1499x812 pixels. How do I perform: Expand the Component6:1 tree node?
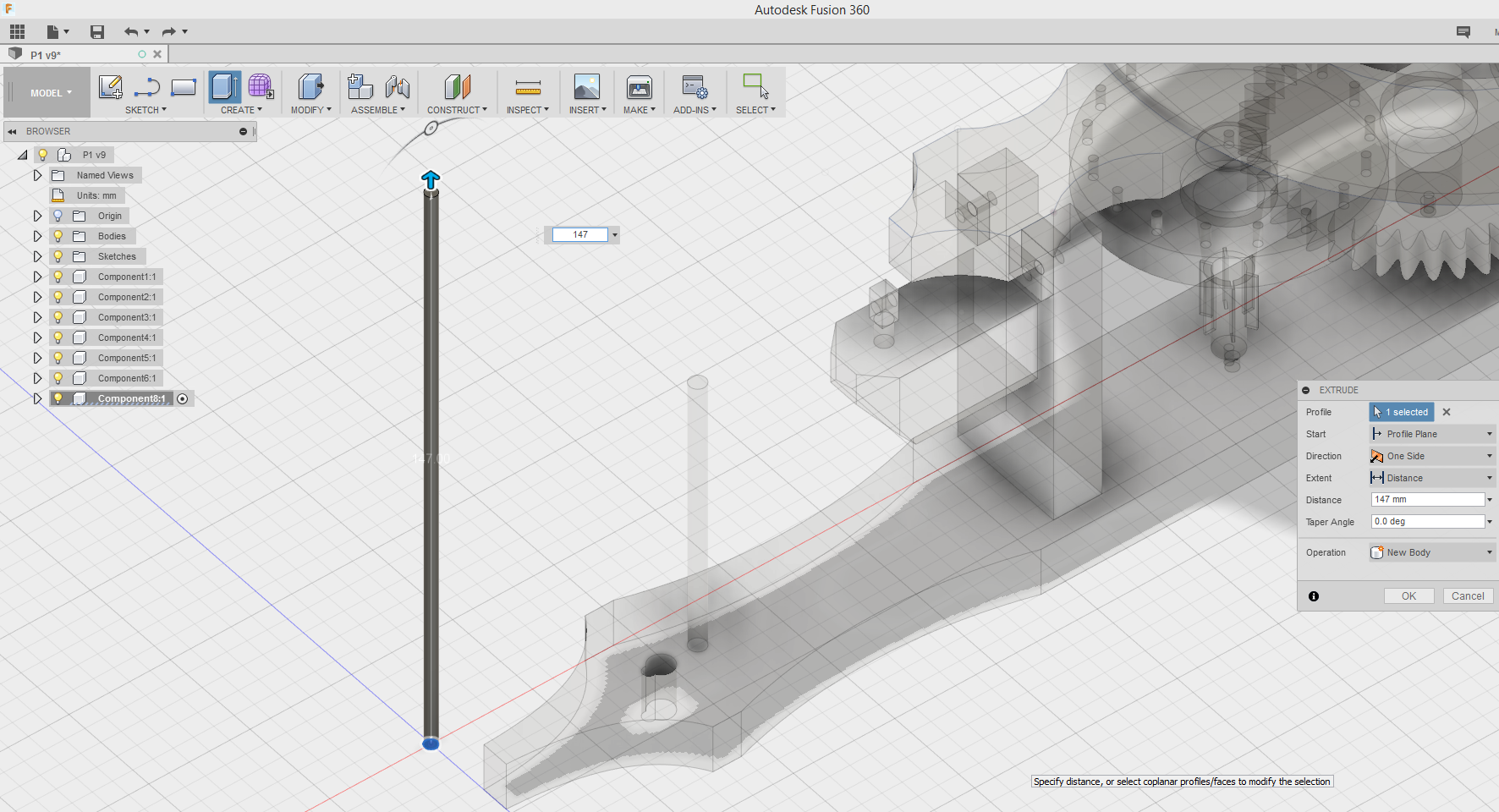[37, 378]
